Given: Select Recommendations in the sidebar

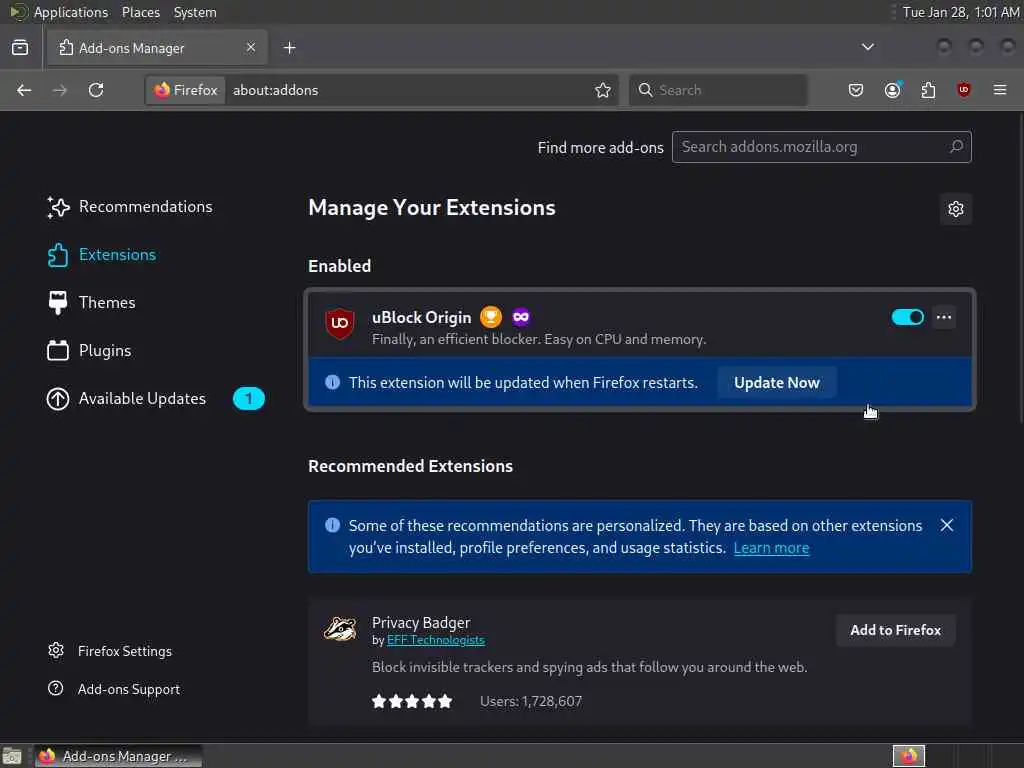Looking at the screenshot, I should pos(130,207).
